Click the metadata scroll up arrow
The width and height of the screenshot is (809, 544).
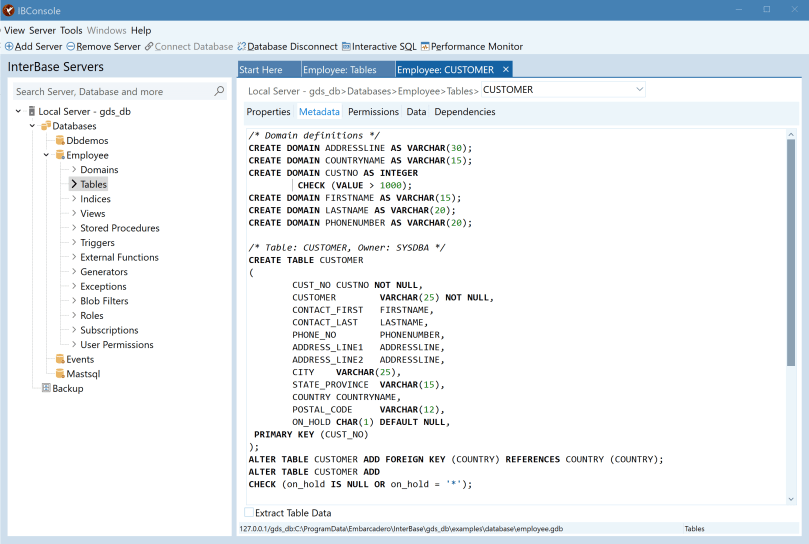click(x=791, y=134)
